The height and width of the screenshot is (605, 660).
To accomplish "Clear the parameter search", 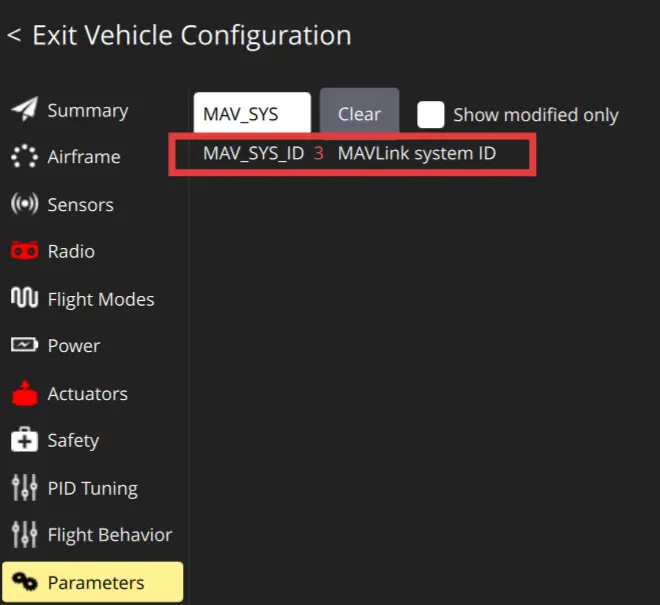I will point(359,113).
